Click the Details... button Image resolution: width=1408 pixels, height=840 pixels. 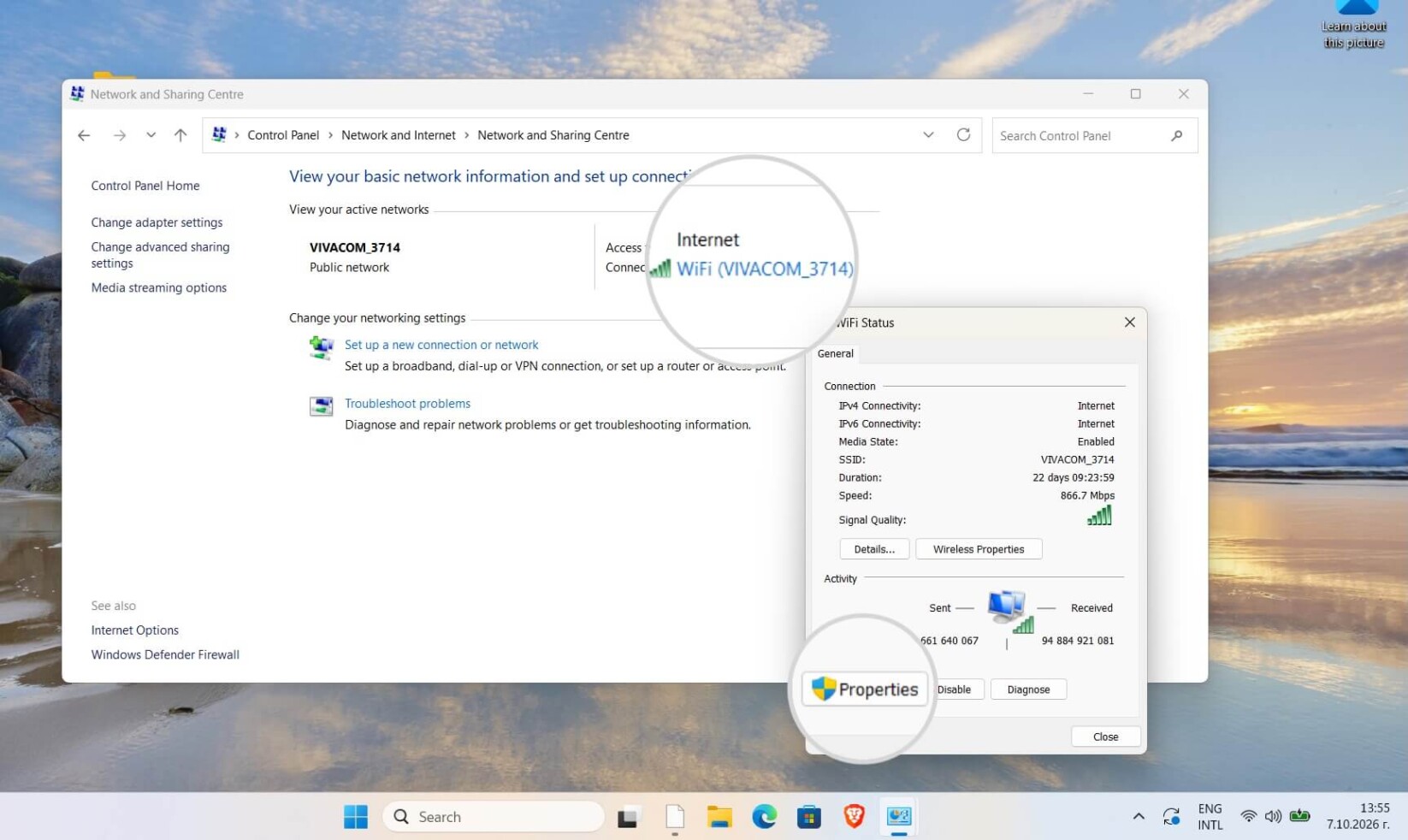point(874,549)
